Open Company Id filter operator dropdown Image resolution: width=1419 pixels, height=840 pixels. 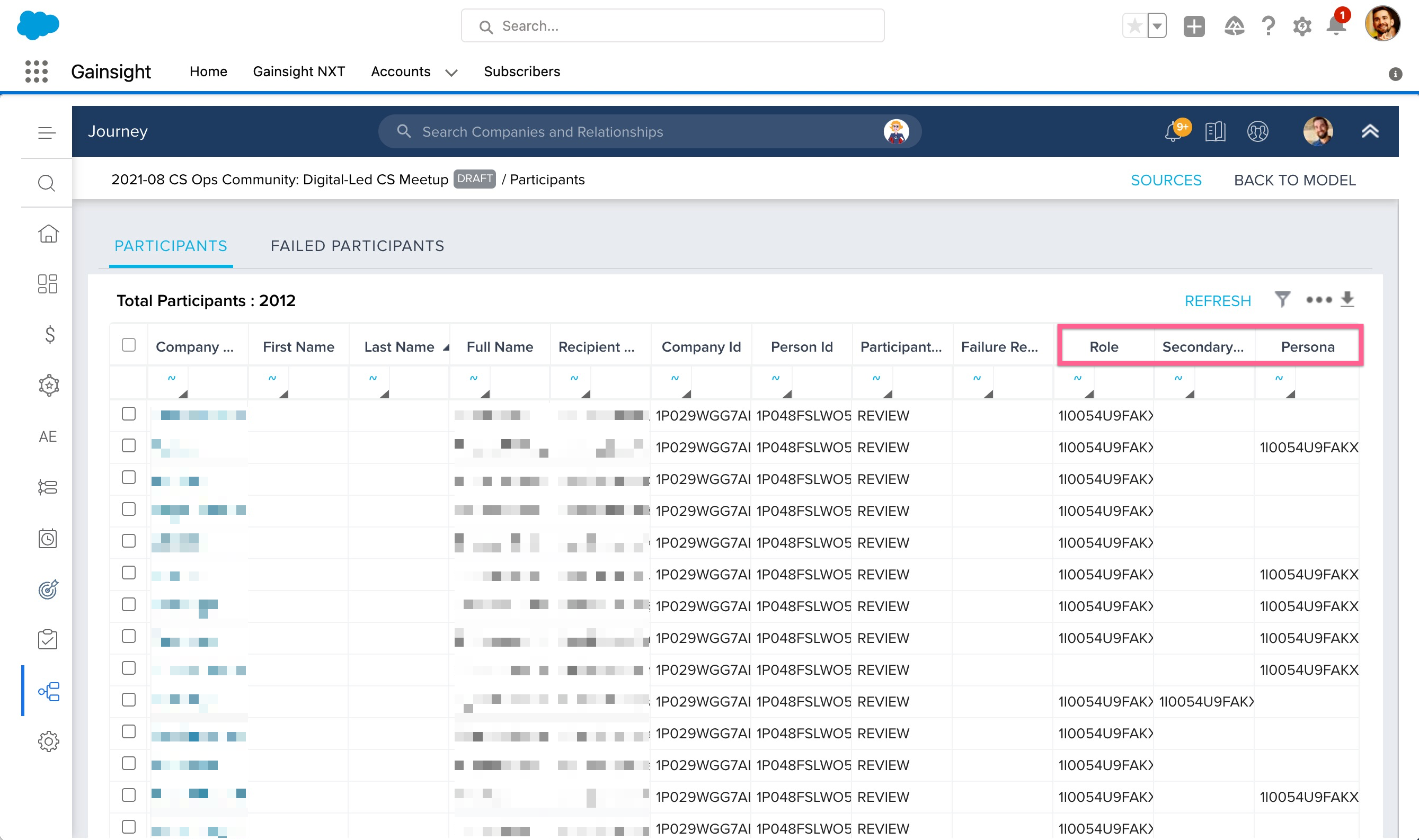tap(672, 382)
